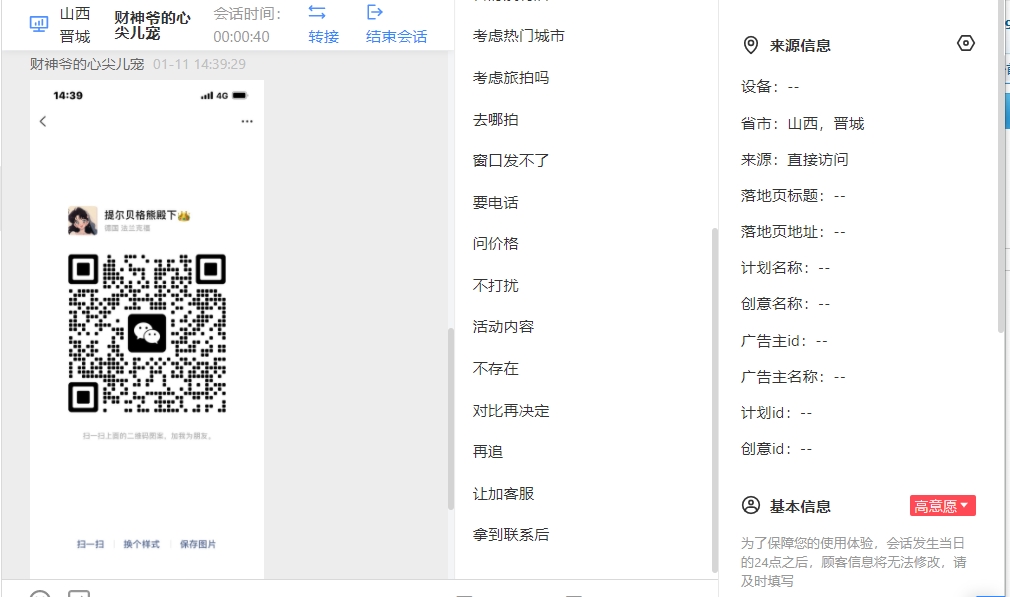Click the WeChat QR code image
Screen dimensions: 1010x597
(x=147, y=333)
